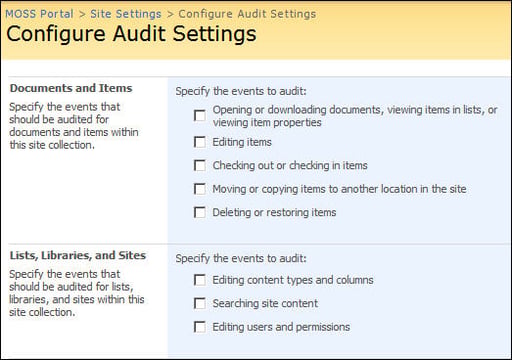Click Configure Audit Settings breadcrumb text

247,14
